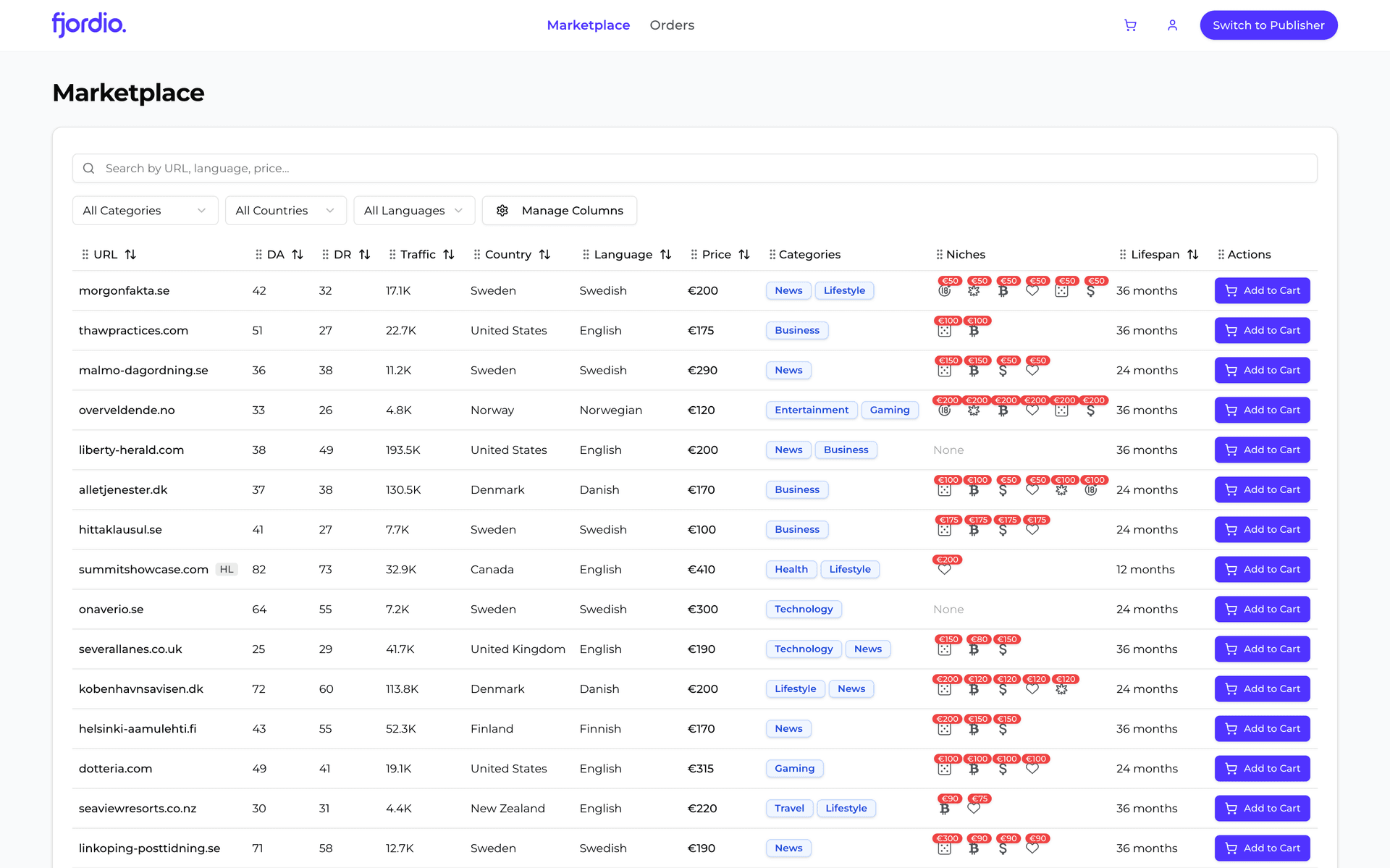Toggle sorting on the Lifespan column
The width and height of the screenshot is (1390, 868).
coord(1194,254)
